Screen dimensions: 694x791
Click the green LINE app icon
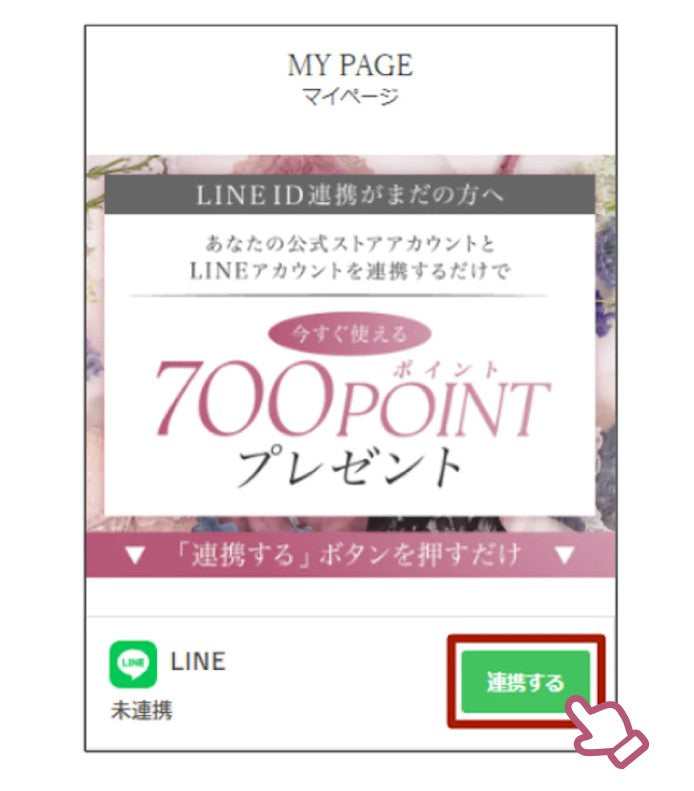click(x=133, y=663)
